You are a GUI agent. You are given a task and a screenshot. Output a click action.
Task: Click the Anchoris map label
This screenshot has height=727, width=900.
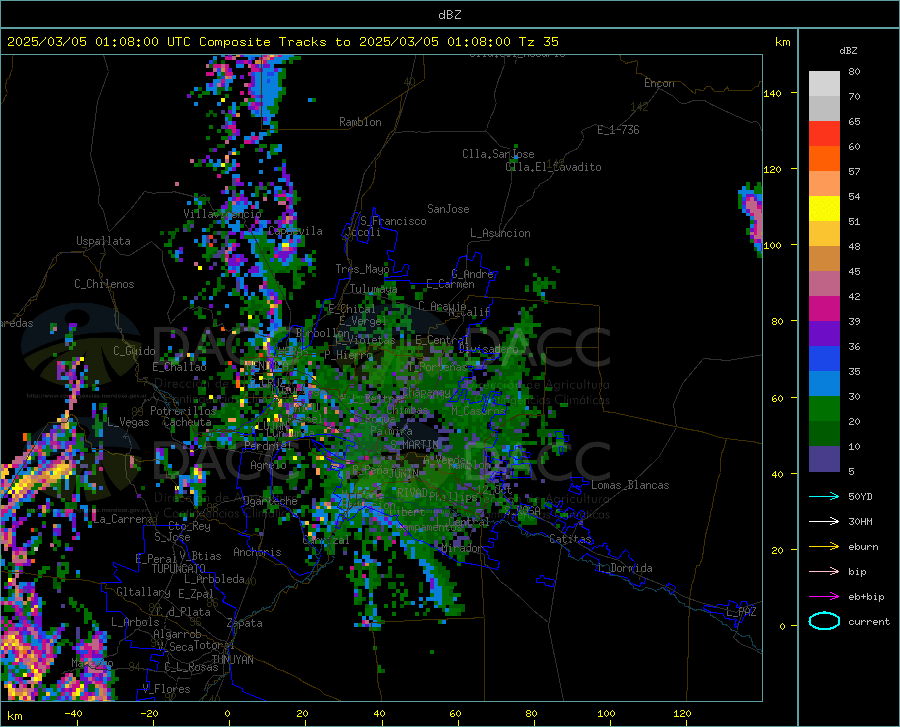point(257,552)
